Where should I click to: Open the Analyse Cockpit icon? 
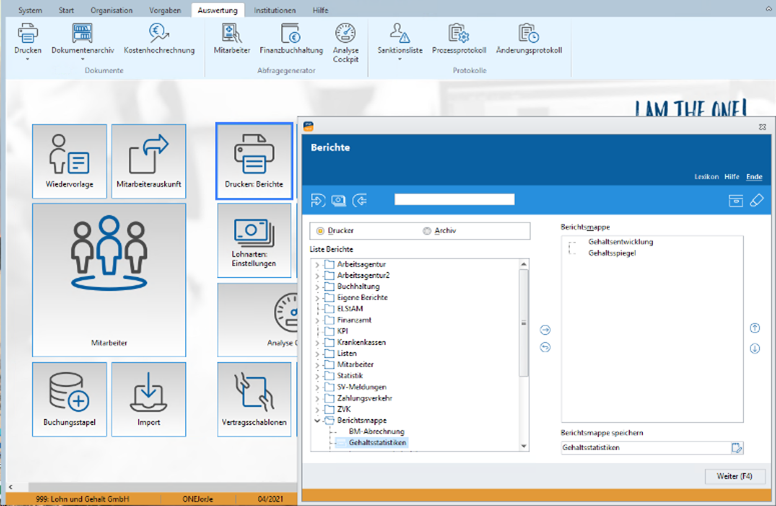tap(345, 34)
